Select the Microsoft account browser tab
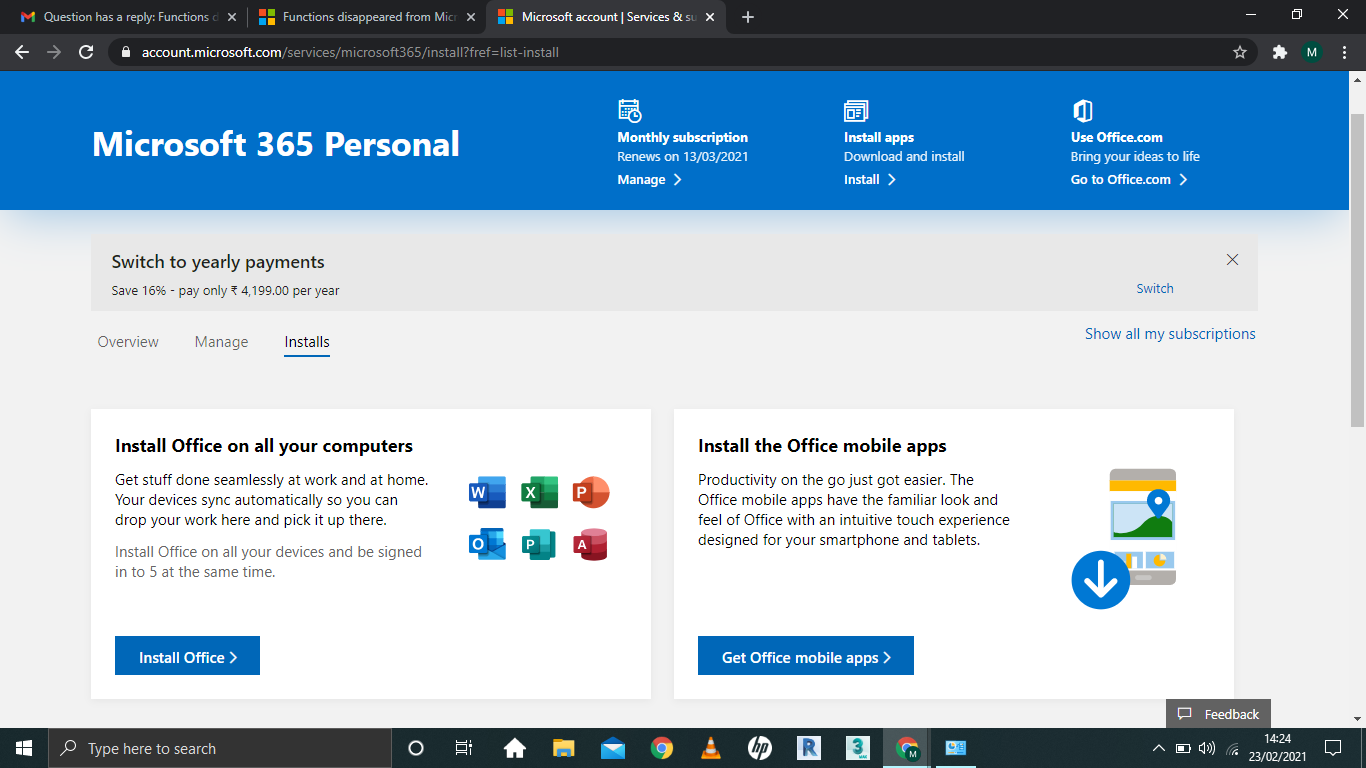The width and height of the screenshot is (1366, 768). coord(606,17)
